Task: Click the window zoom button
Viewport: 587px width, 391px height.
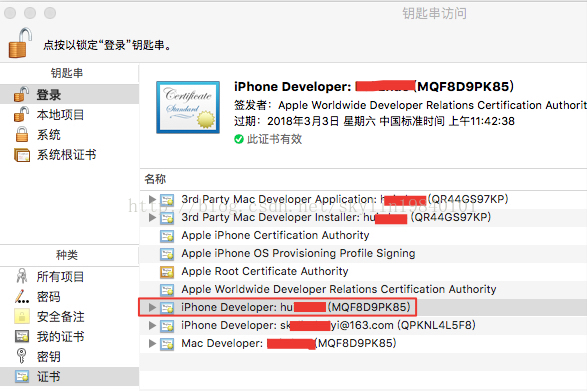Action: (x=50, y=13)
